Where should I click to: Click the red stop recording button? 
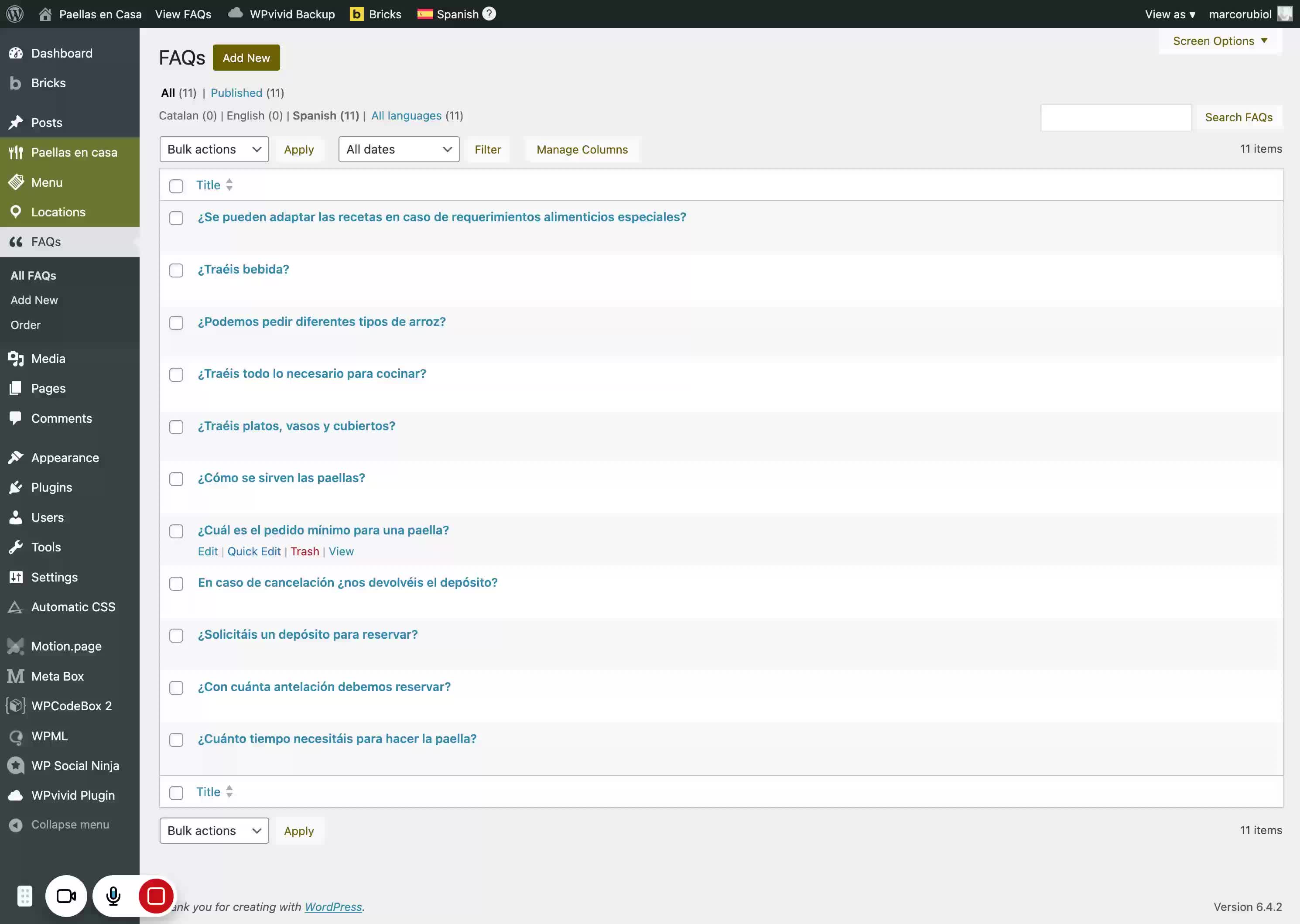click(156, 896)
